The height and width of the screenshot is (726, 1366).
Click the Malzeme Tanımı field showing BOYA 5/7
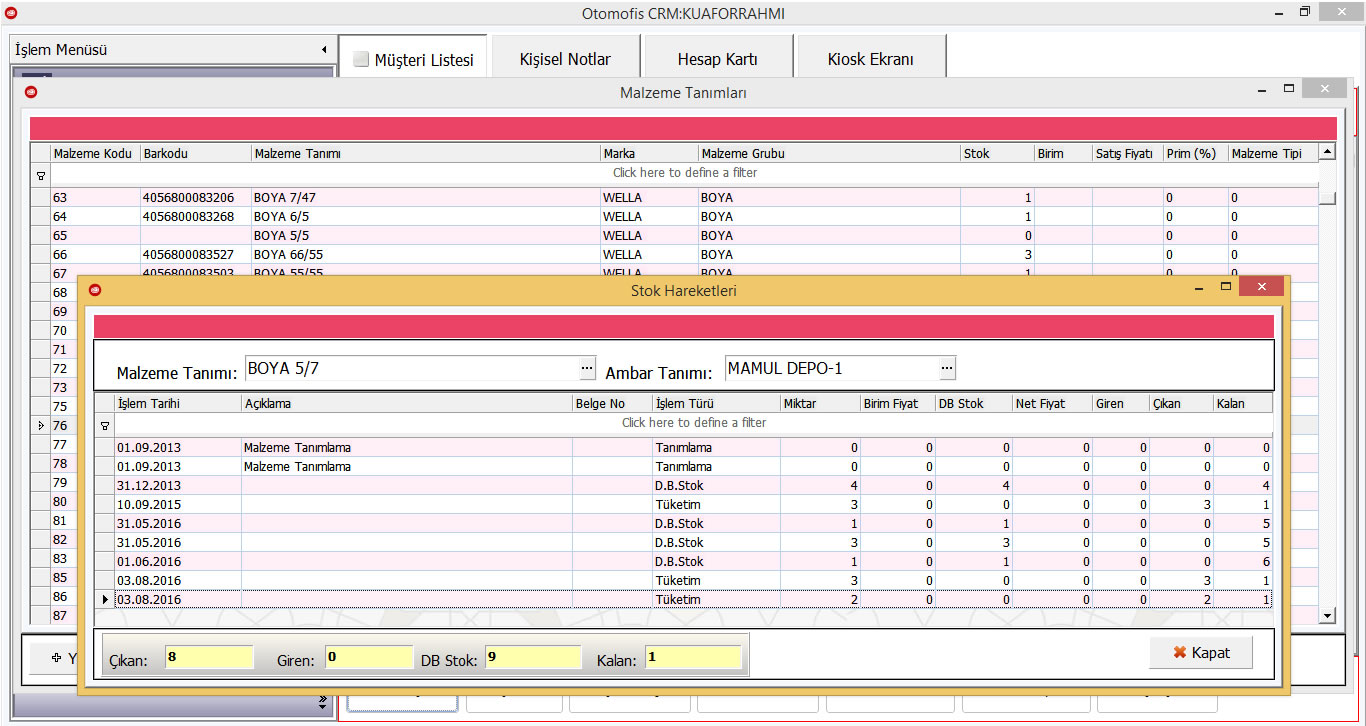[x=411, y=369]
